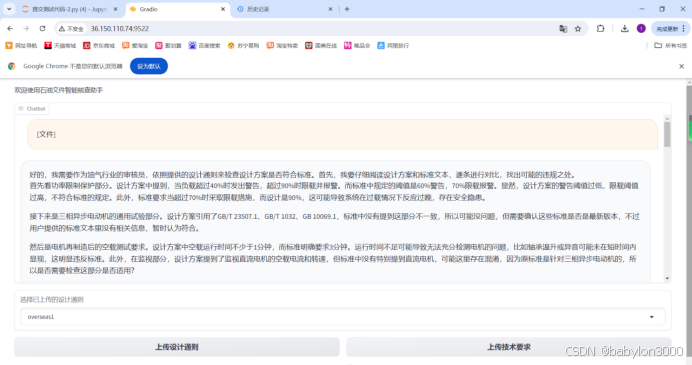Screen dimensions: 692x365
Task: Click the 欢迎使用石油文件智能核查助手 heading
Action: tap(59, 90)
